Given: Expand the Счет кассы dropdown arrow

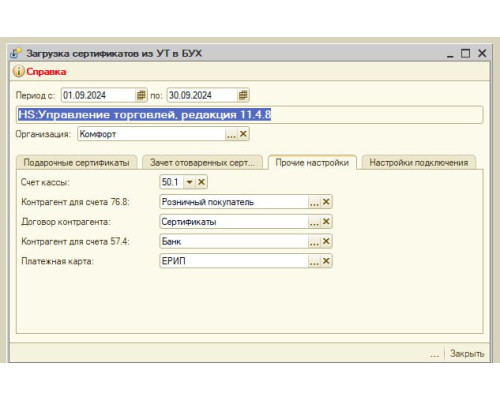Looking at the screenshot, I should [x=190, y=182].
